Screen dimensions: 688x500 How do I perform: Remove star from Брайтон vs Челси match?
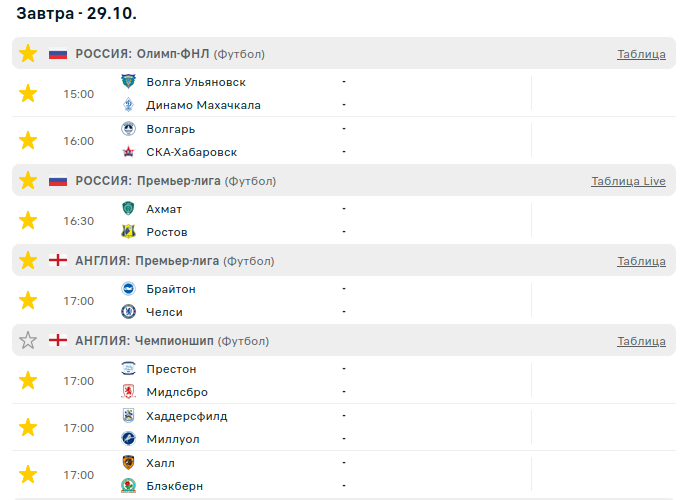click(28, 300)
